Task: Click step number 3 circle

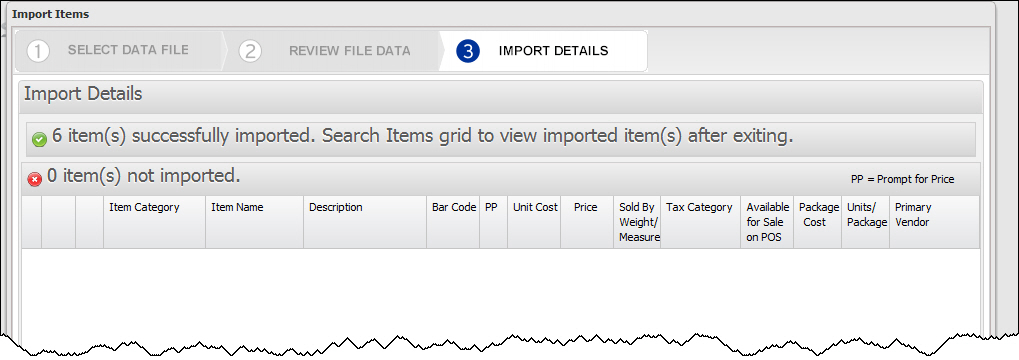Action: [468, 51]
